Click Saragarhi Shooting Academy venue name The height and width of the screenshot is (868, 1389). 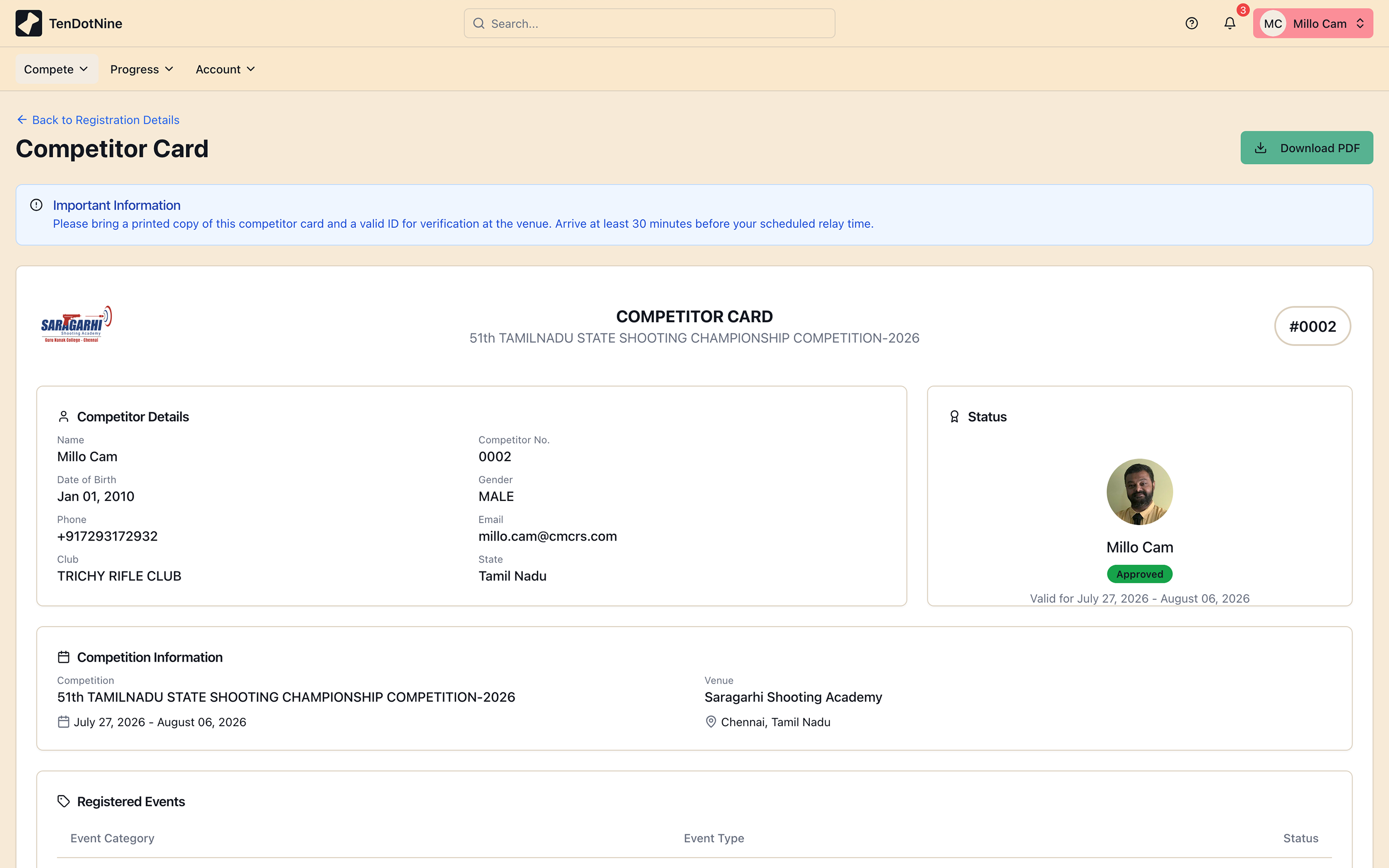pyautogui.click(x=793, y=697)
